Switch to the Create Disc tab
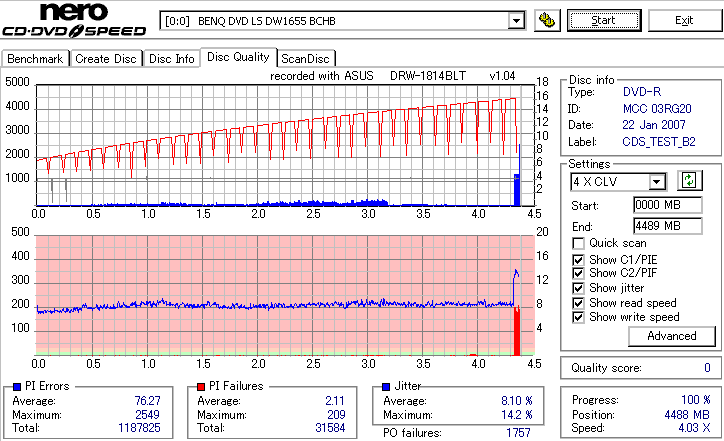 click(106, 59)
